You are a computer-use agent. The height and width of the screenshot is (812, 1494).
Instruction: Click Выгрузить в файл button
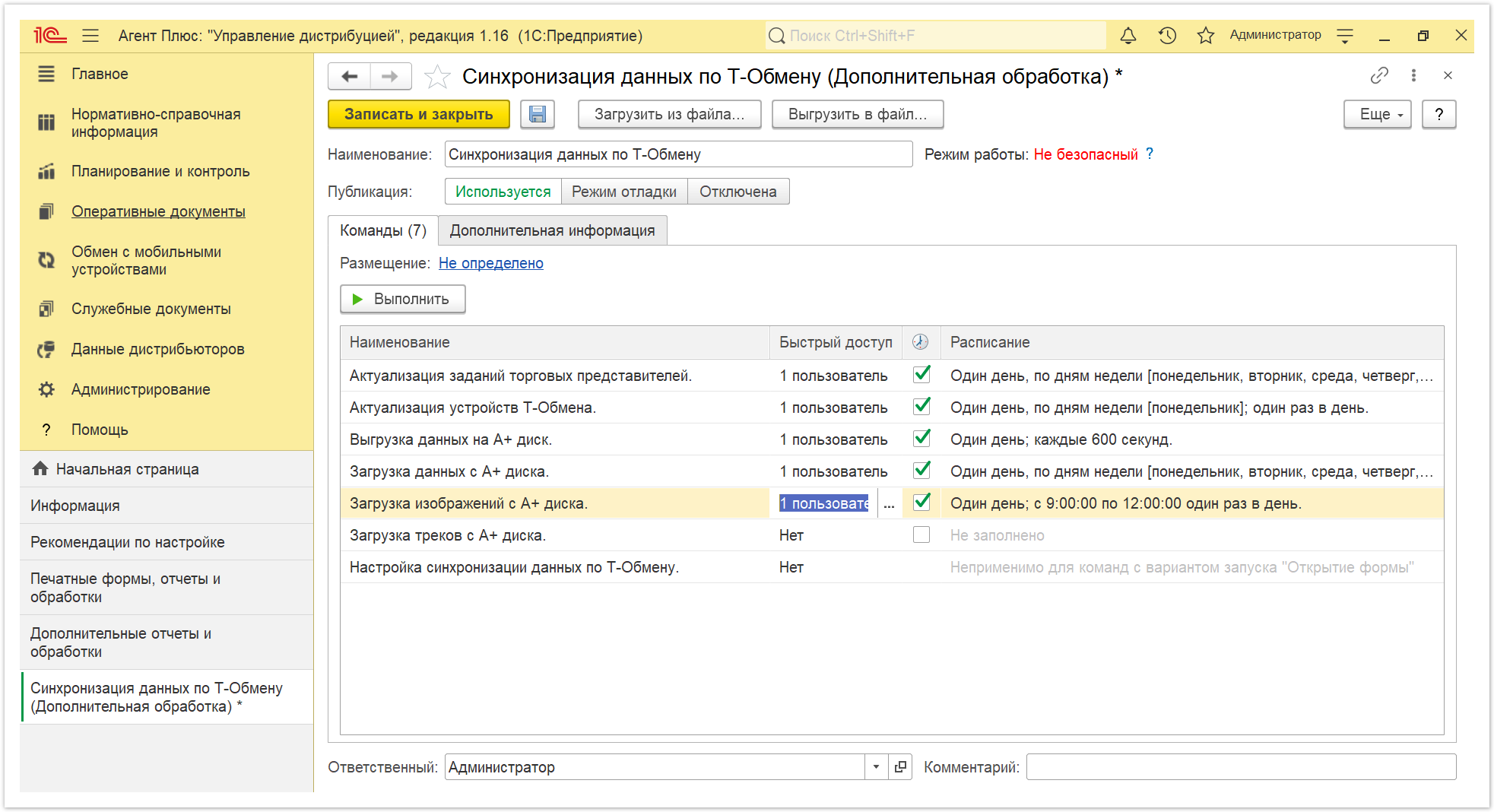[858, 114]
